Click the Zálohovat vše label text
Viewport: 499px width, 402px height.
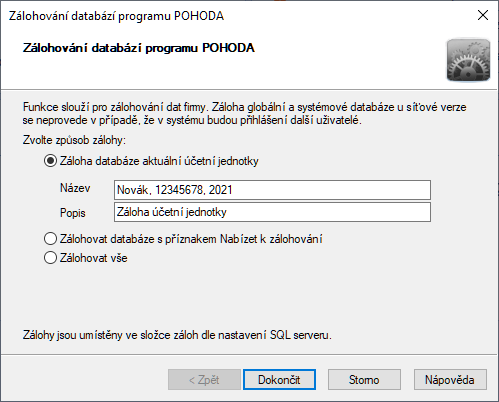94,258
